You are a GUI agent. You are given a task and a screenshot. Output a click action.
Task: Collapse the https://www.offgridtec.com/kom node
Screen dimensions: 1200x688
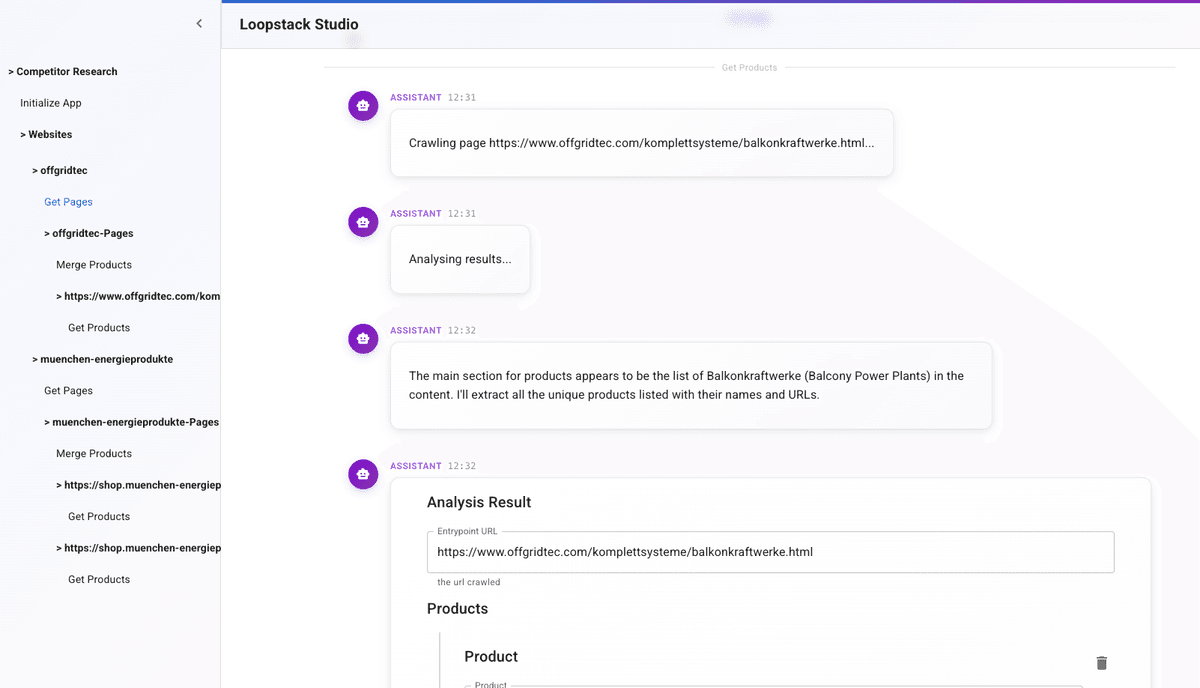point(138,297)
